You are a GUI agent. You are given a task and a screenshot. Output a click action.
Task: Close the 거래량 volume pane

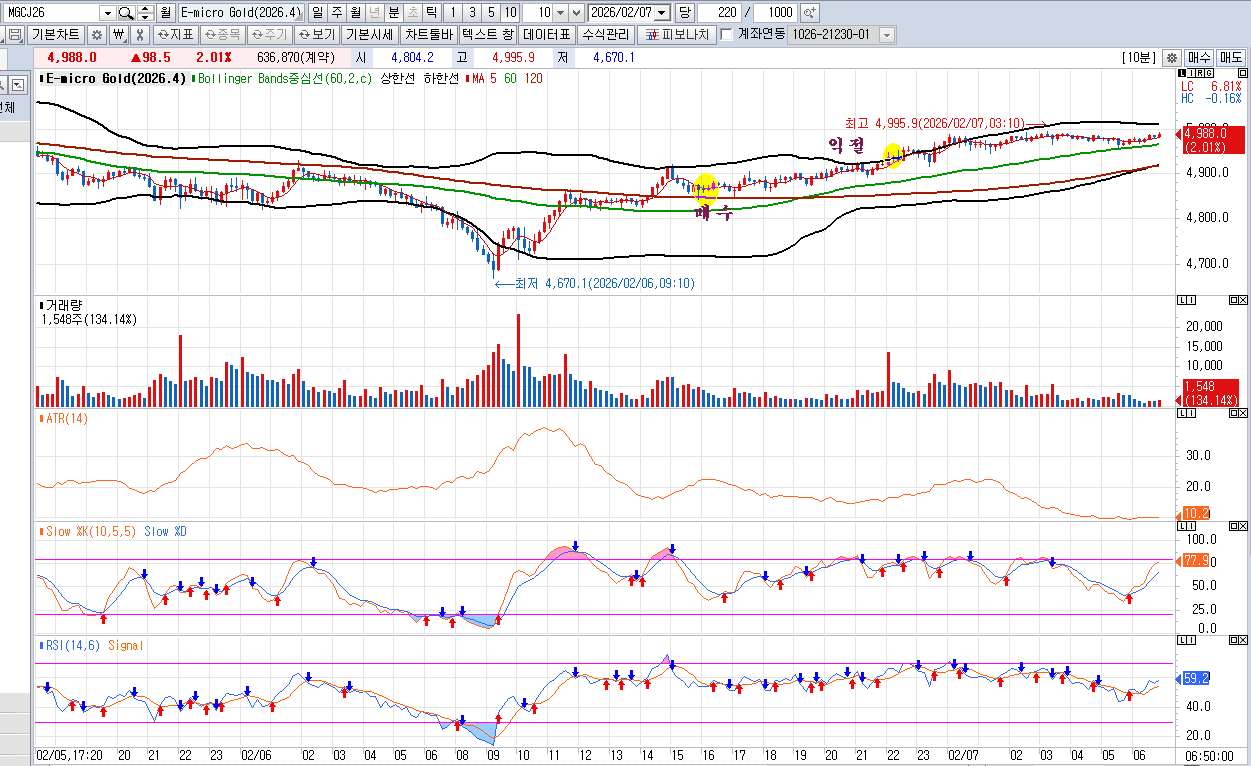pyautogui.click(x=1242, y=300)
